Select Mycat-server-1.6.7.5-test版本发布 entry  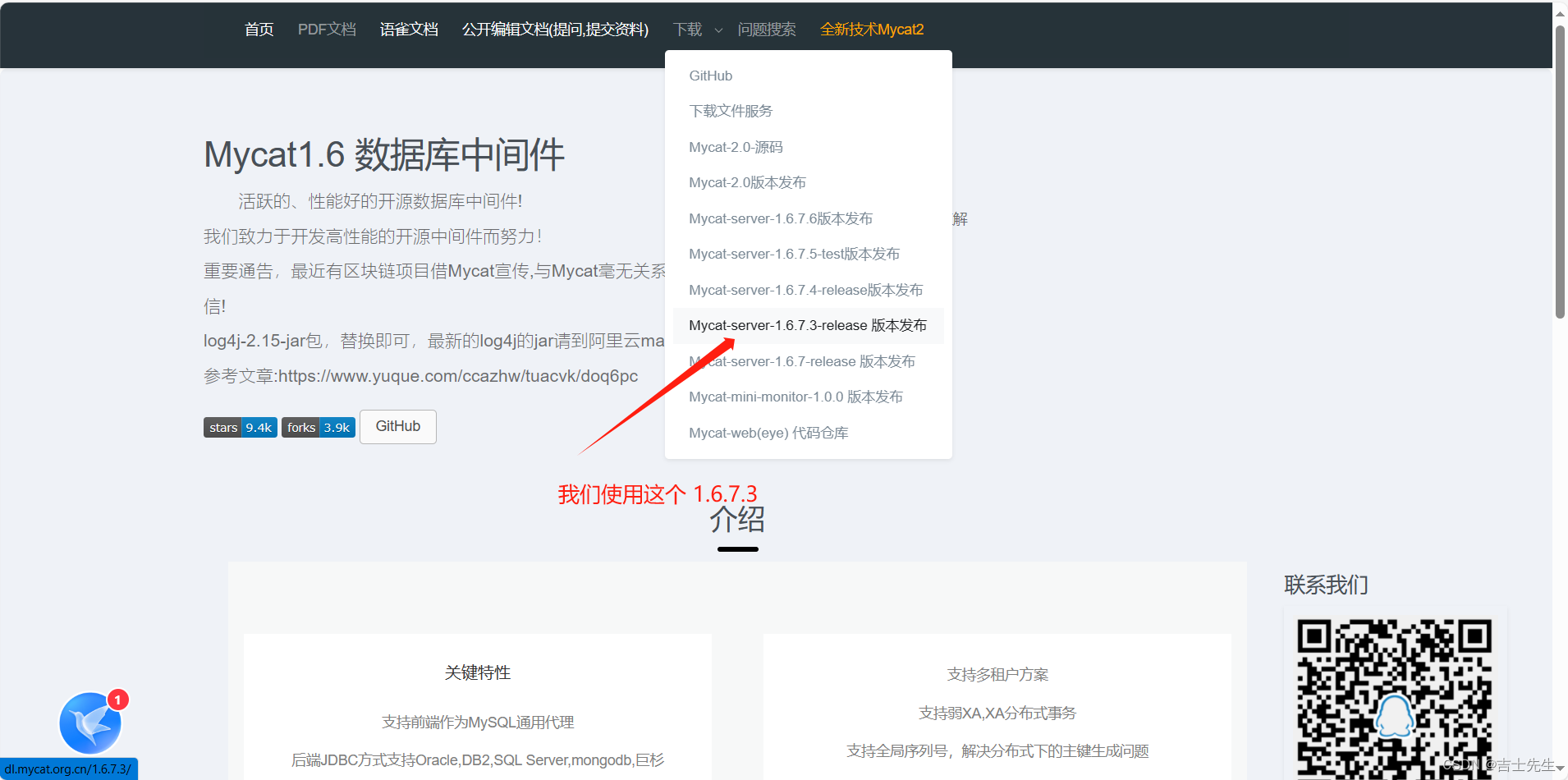pos(808,254)
